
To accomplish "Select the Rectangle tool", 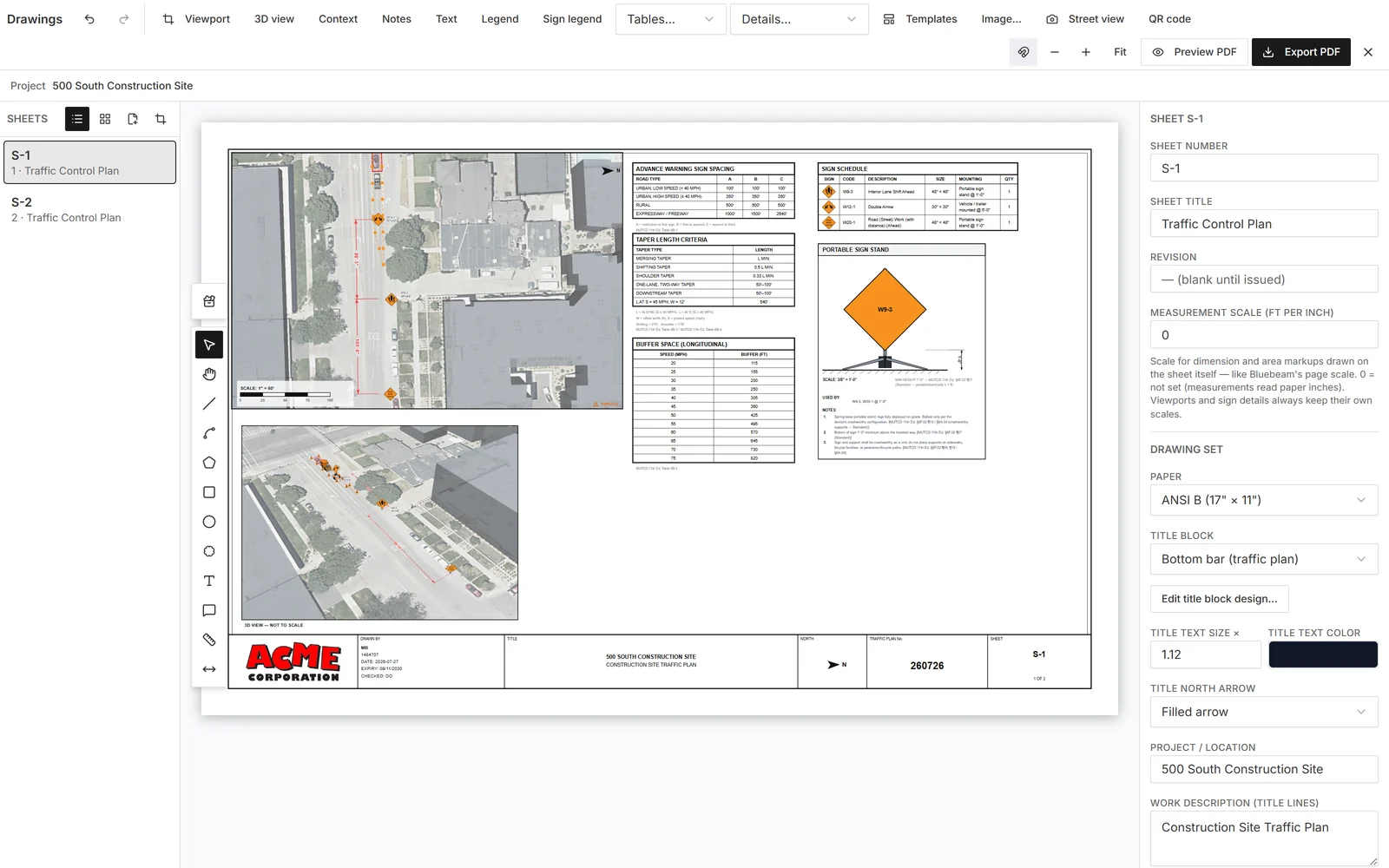I will pos(209,492).
